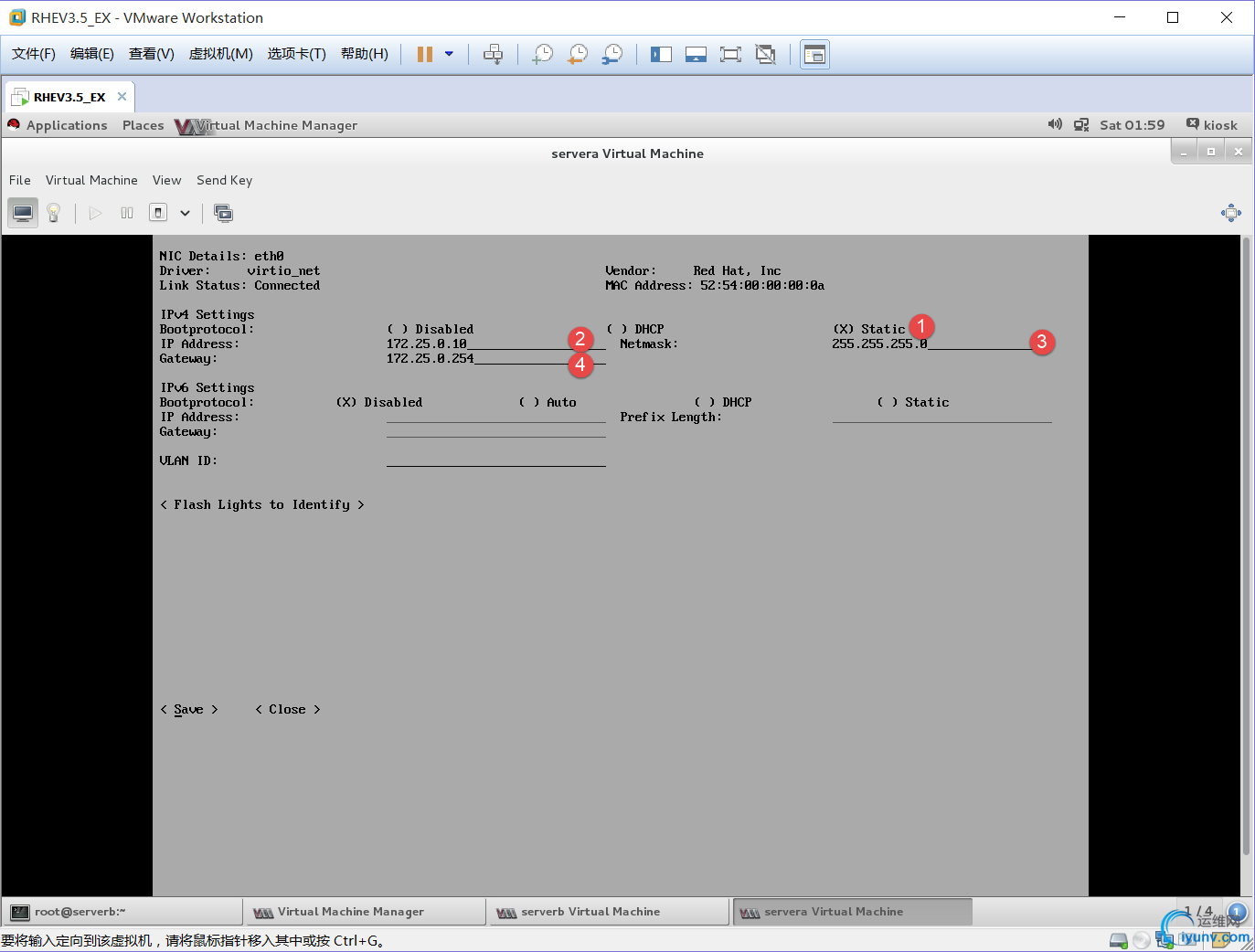1255x952 pixels.
Task: Toggle the VMware library sidebar view
Action: tap(661, 54)
